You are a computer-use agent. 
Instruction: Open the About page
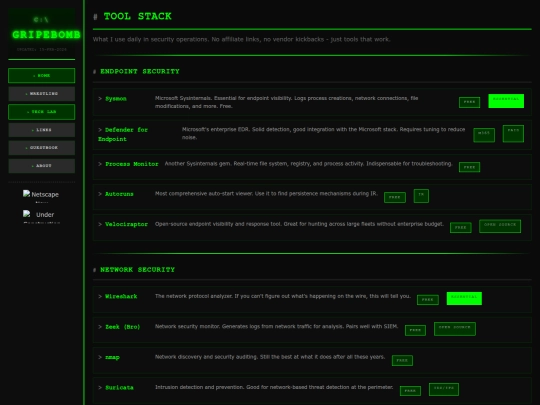[42, 166]
